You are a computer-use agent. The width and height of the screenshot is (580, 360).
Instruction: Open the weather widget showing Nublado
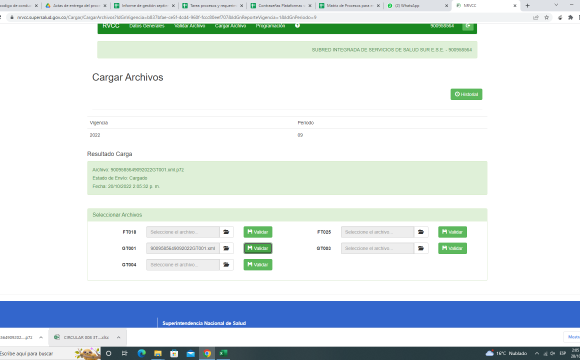coord(506,353)
